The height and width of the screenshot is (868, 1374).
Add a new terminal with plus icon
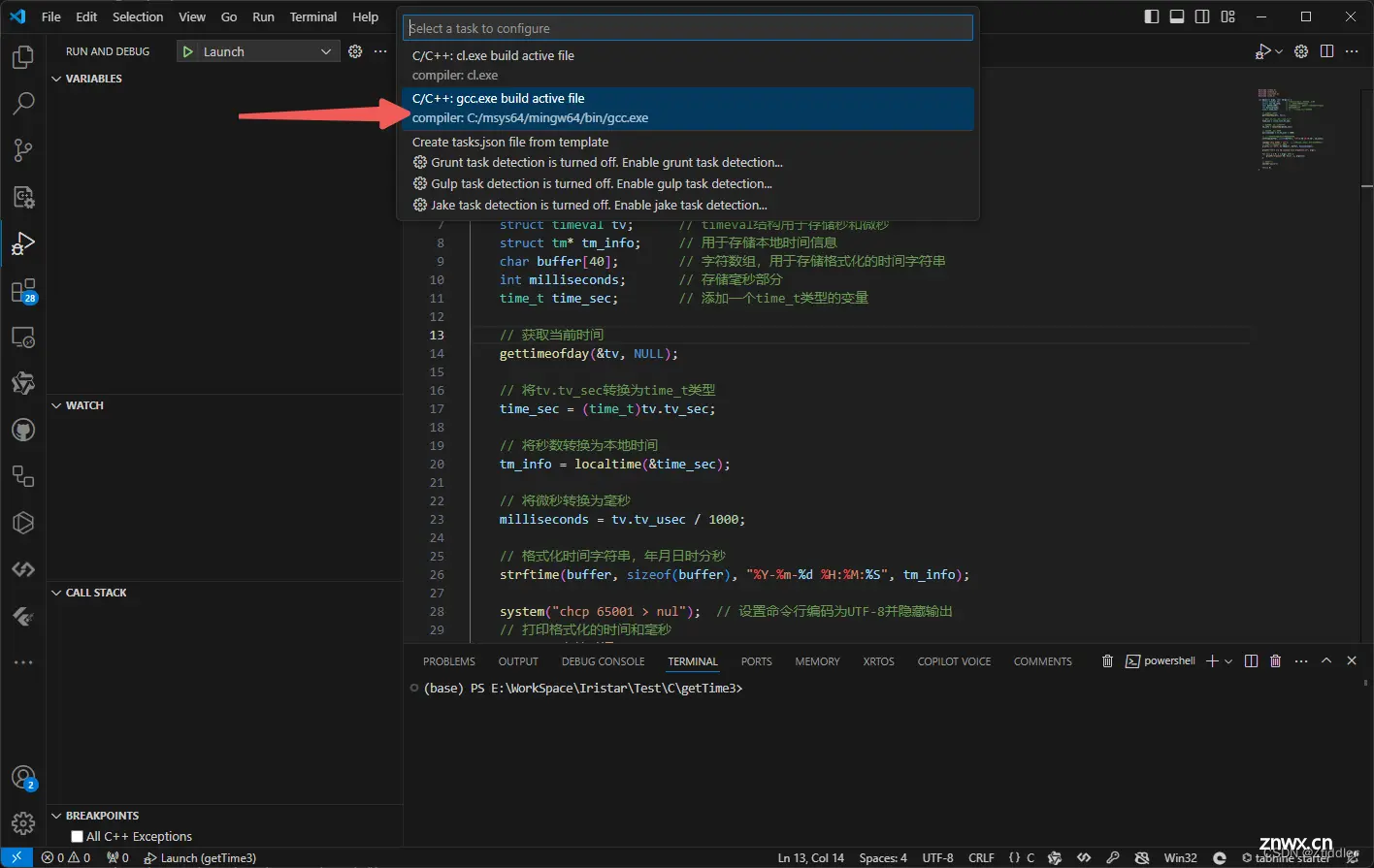tap(1212, 661)
